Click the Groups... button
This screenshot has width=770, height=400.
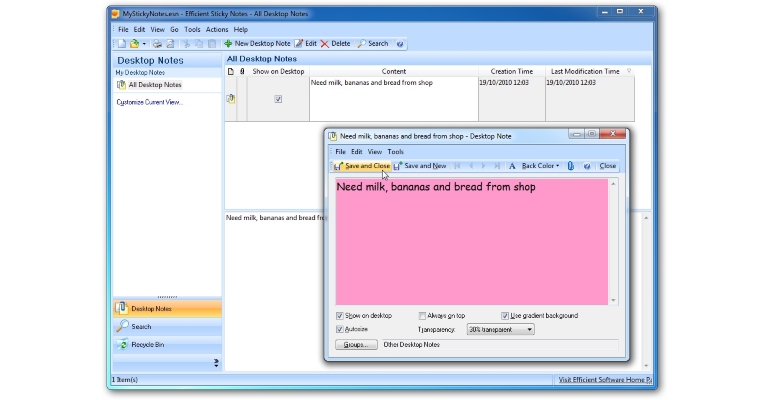[x=356, y=345]
